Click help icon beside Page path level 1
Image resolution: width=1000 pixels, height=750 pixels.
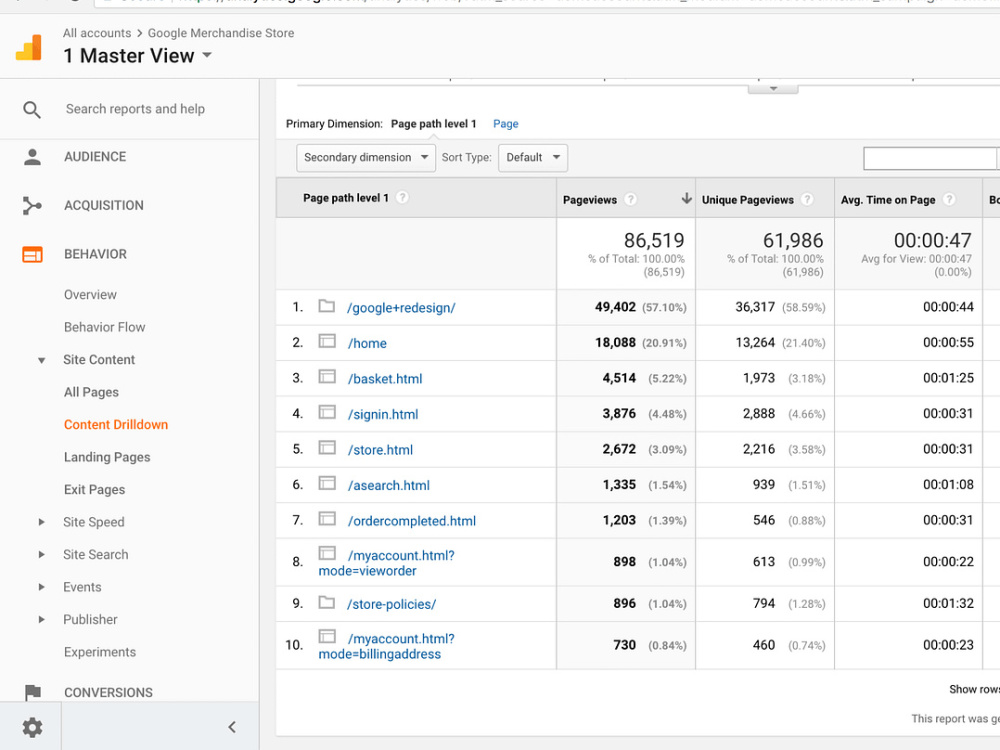402,198
